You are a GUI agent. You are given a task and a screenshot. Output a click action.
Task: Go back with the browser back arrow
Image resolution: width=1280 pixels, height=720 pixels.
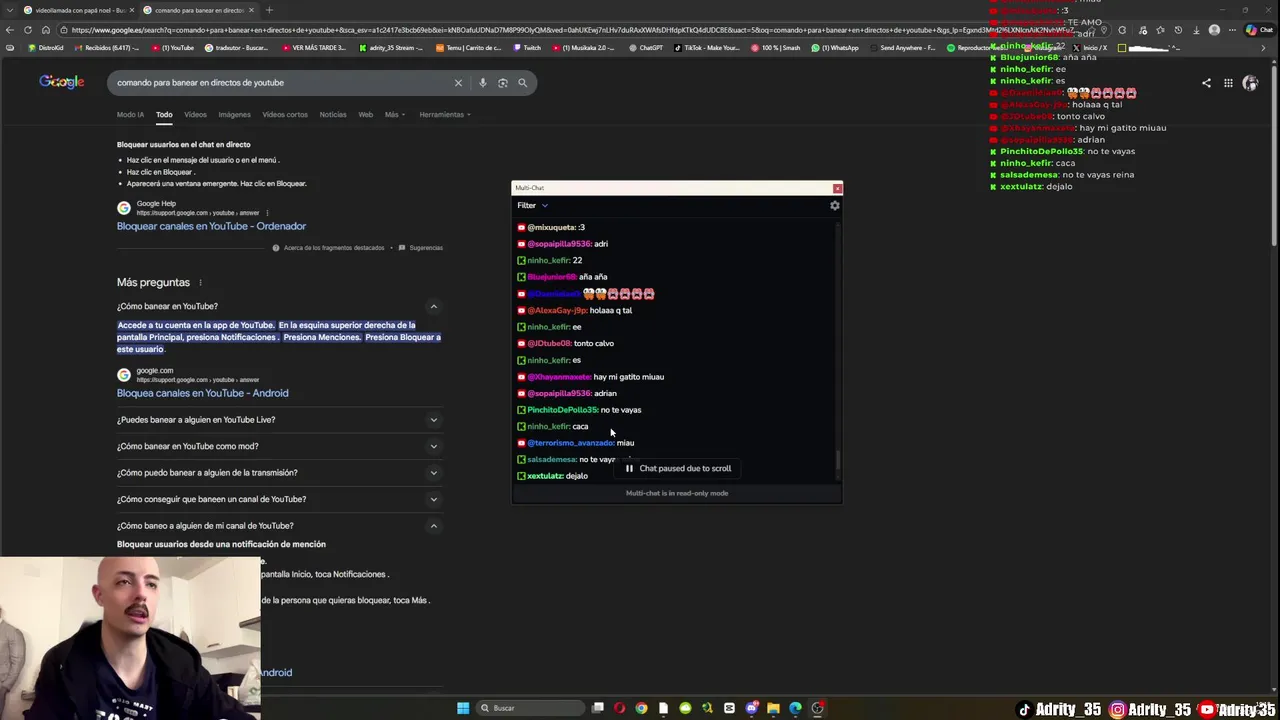point(10,30)
